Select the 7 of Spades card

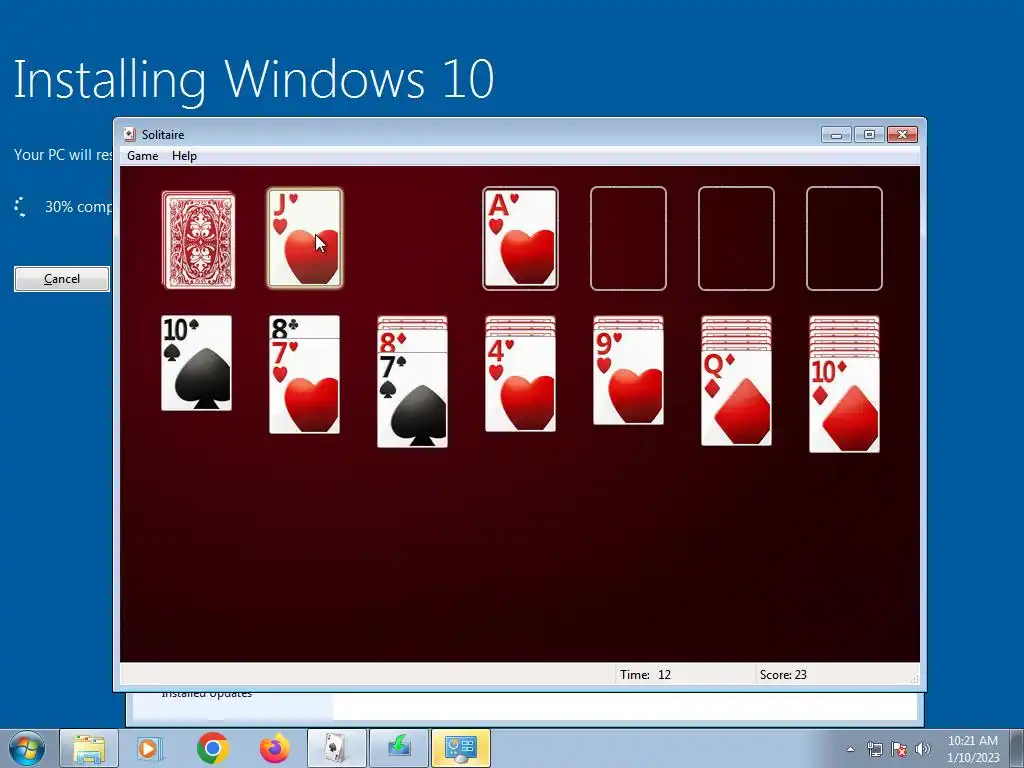[412, 400]
